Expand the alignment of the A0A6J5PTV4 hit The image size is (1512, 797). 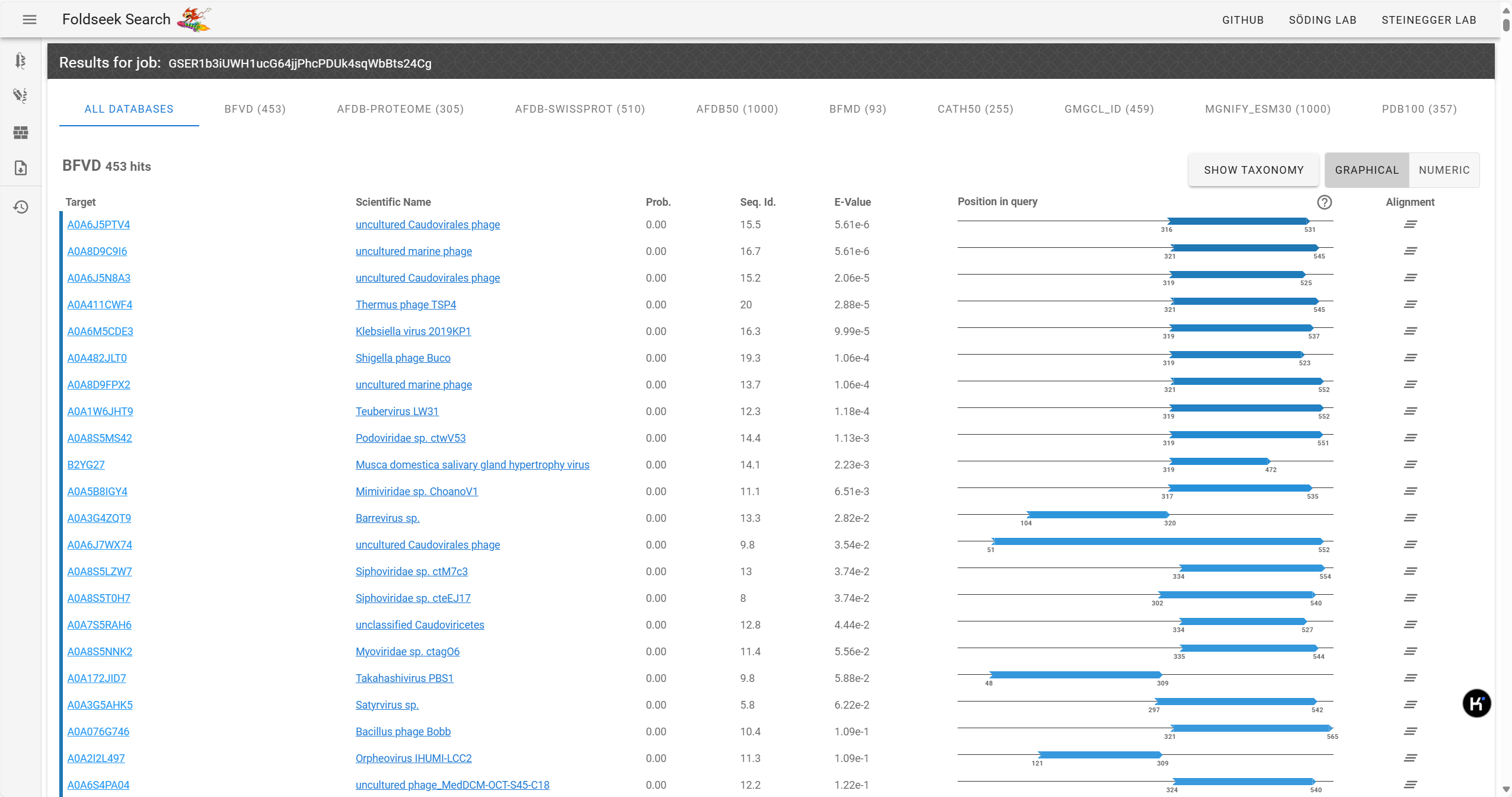tap(1410, 225)
